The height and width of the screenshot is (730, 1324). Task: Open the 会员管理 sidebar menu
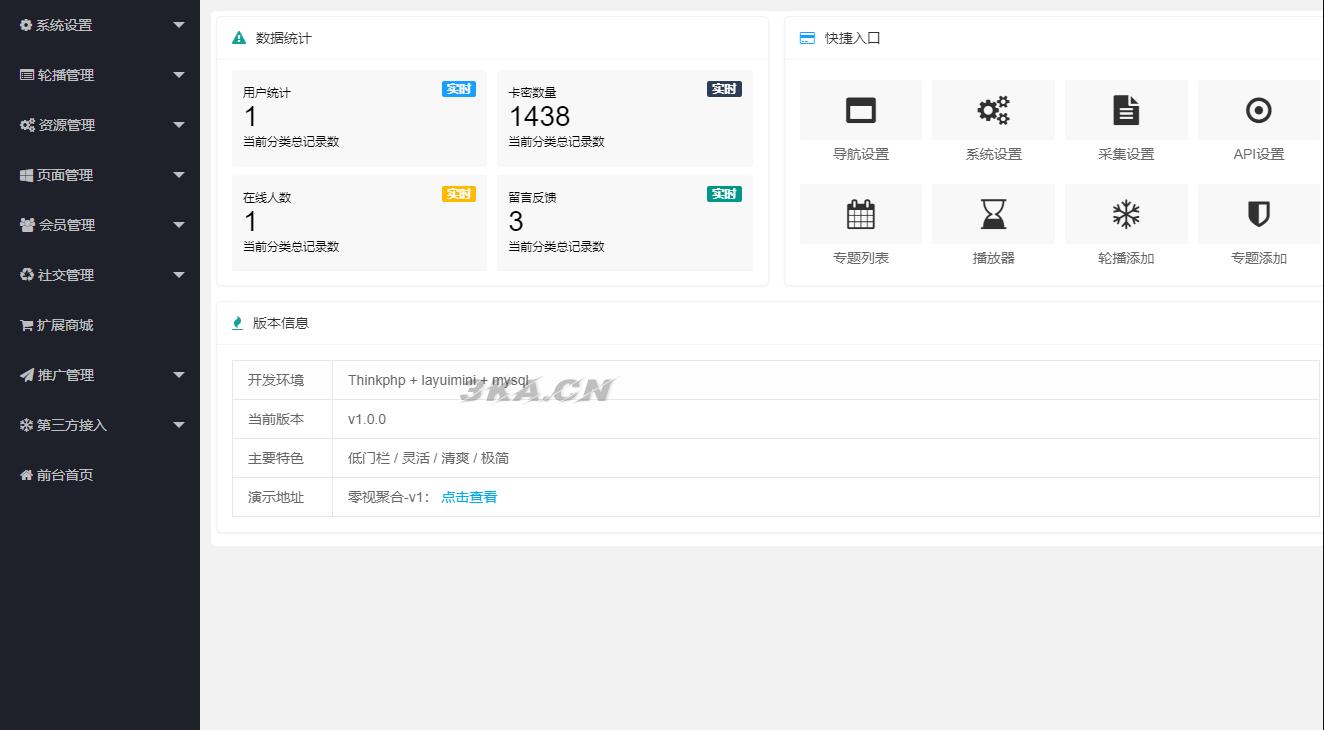(100, 225)
